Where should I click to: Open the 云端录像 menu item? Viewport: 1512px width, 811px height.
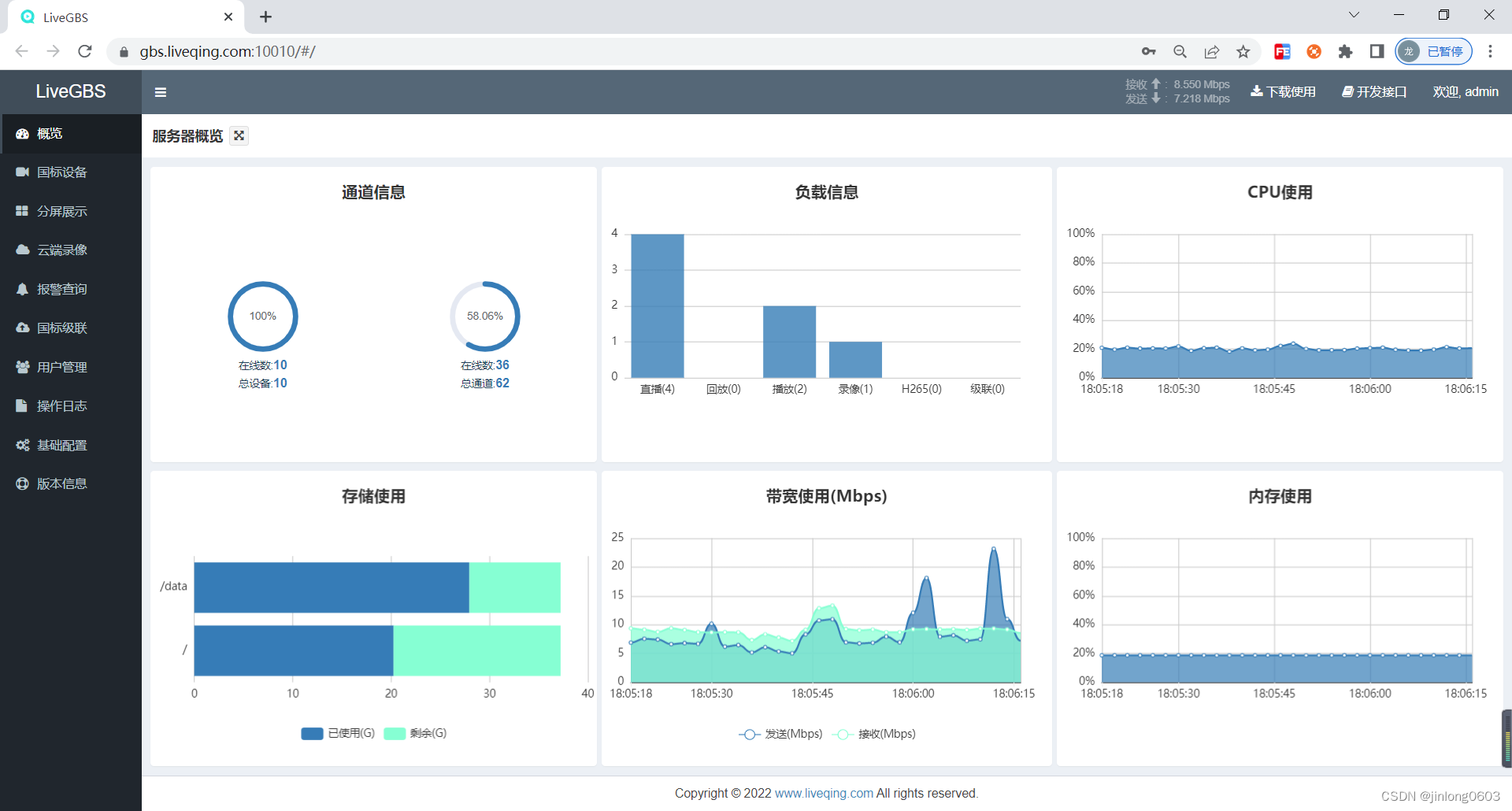click(71, 250)
